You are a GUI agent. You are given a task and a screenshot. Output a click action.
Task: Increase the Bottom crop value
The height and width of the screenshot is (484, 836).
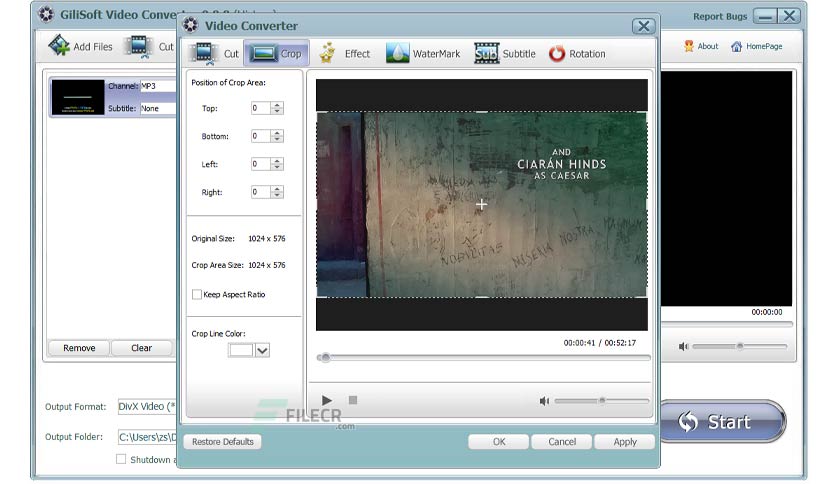click(277, 133)
